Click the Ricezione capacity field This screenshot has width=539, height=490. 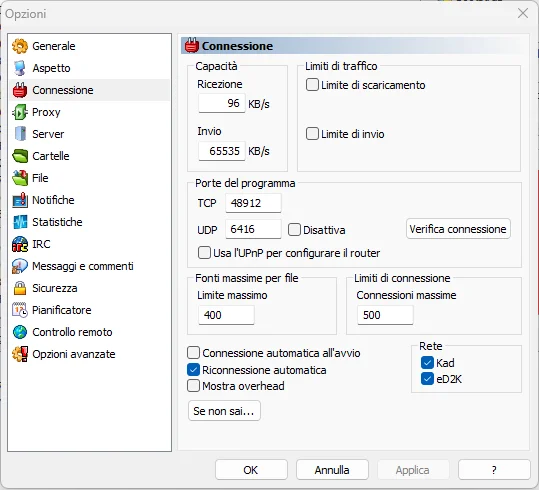[222, 103]
